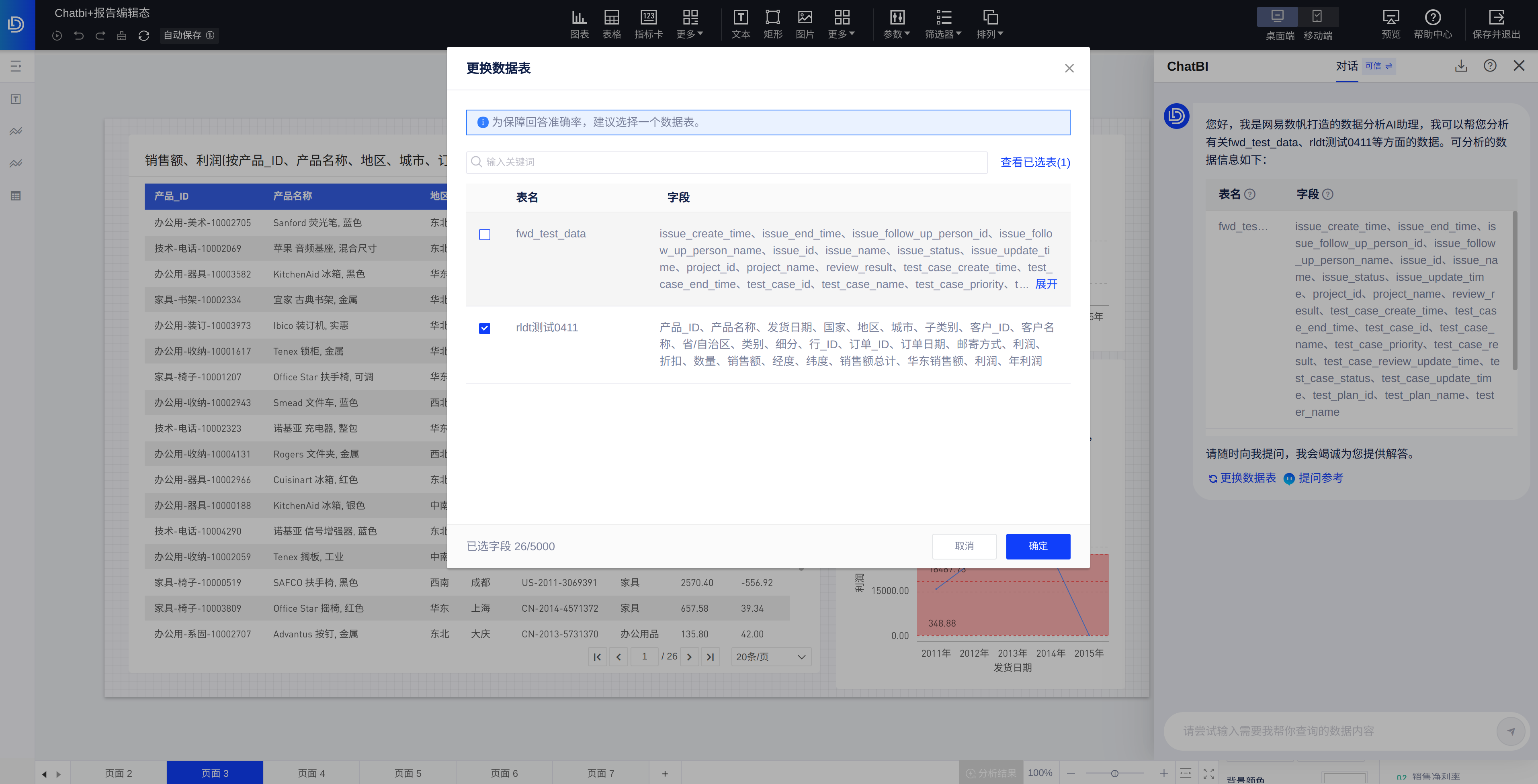Click the ChatBI download icon
1538x784 pixels.
click(x=1460, y=65)
